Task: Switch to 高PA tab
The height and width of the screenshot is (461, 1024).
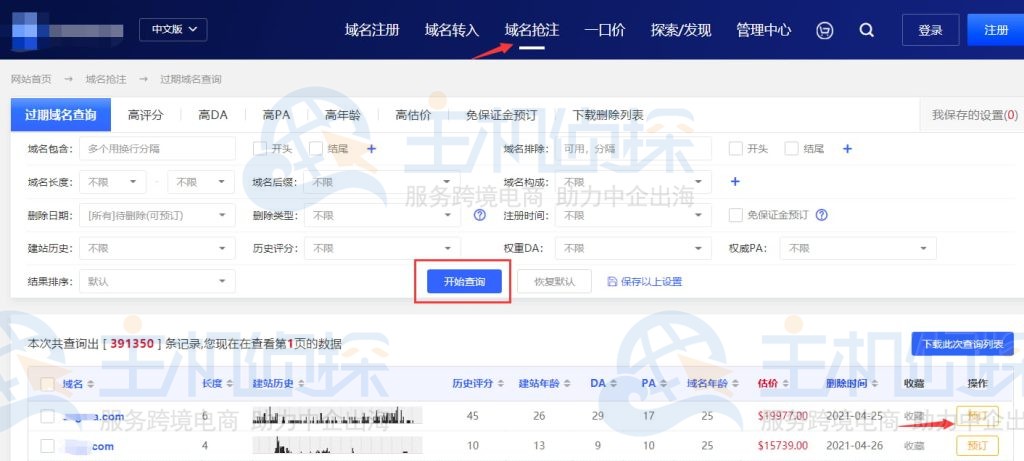Action: [276, 115]
